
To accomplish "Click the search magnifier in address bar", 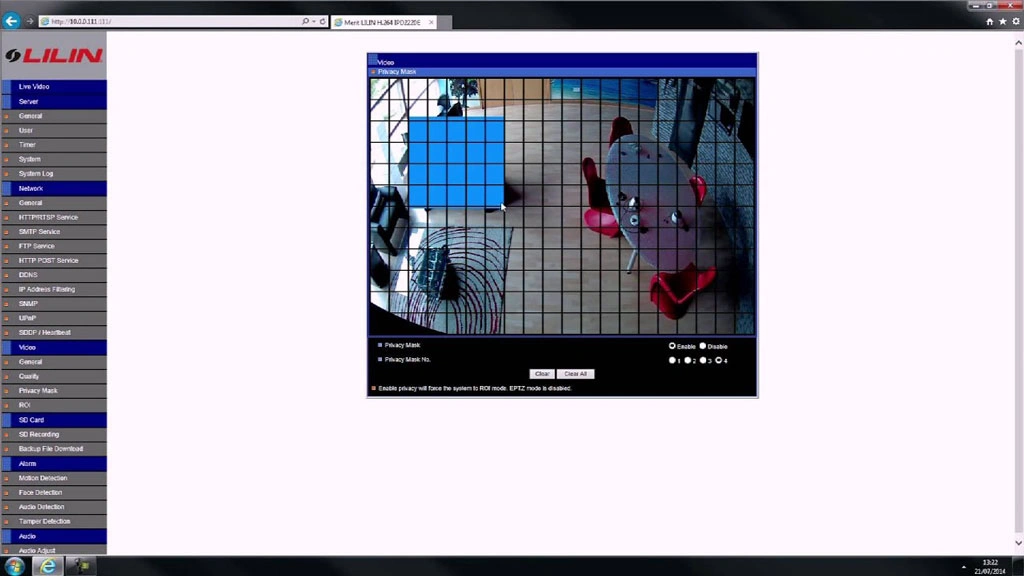I will tap(305, 21).
